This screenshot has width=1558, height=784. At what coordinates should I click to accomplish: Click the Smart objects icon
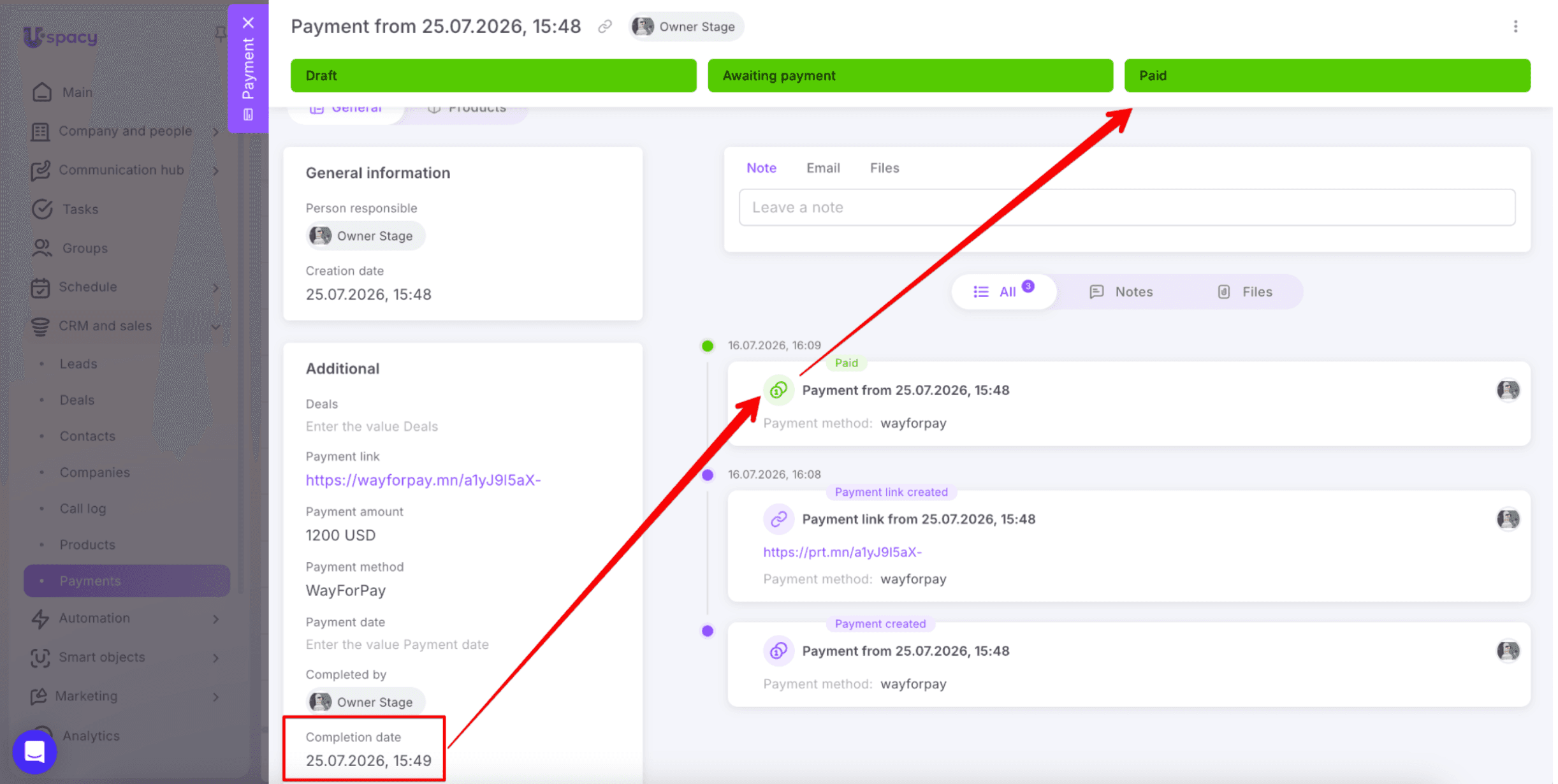40,658
